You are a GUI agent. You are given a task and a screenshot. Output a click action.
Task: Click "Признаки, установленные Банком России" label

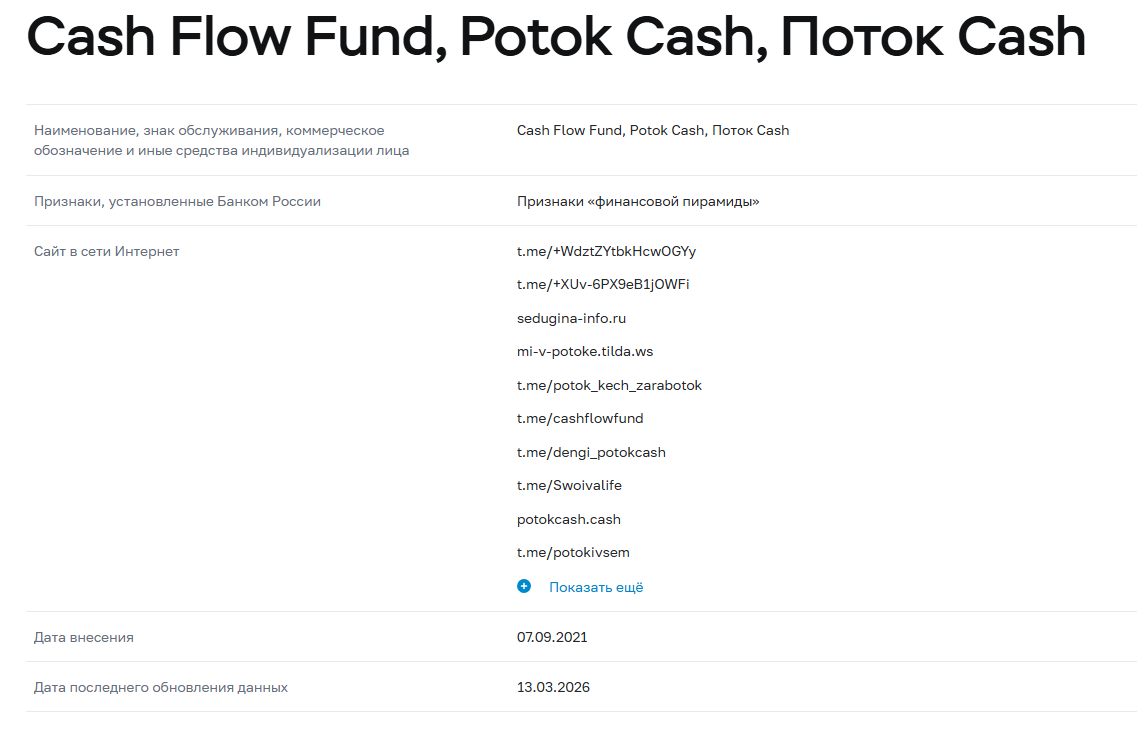coord(177,201)
